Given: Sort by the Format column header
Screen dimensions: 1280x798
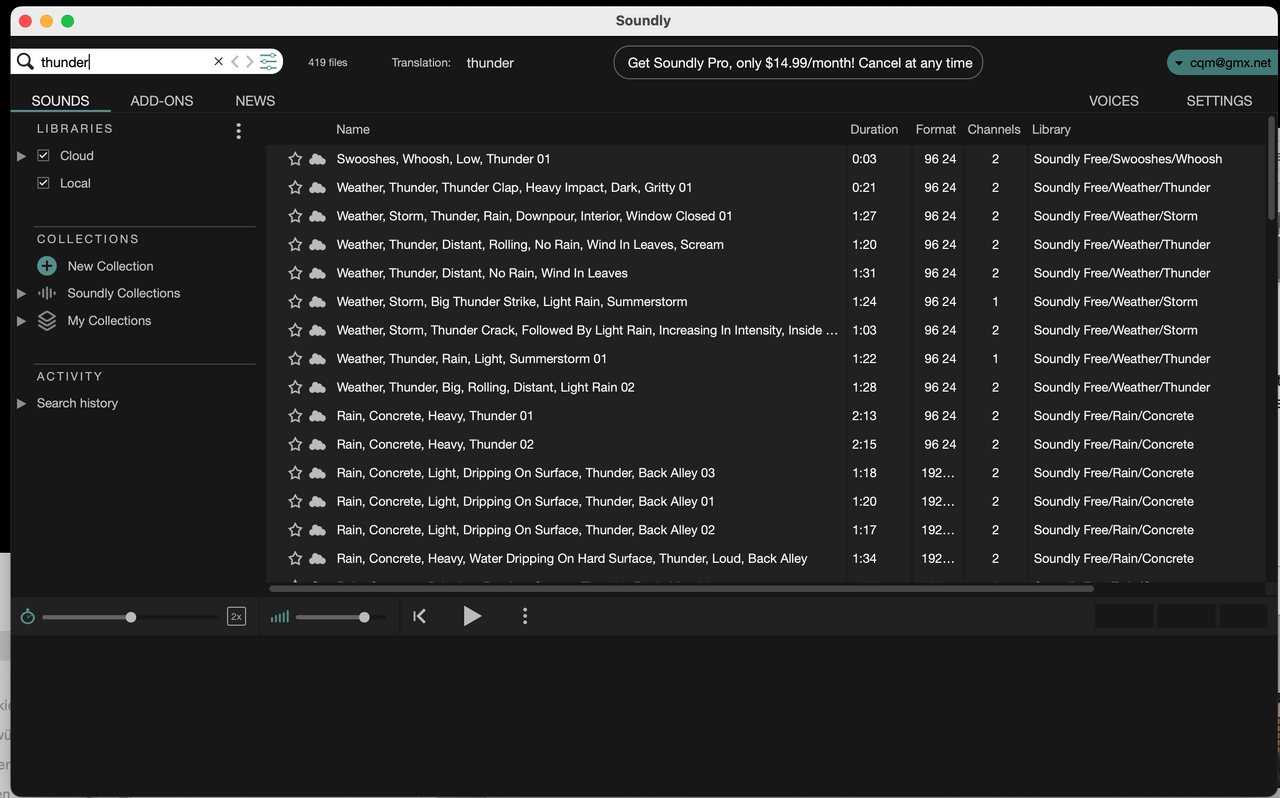Looking at the screenshot, I should pyautogui.click(x=936, y=130).
